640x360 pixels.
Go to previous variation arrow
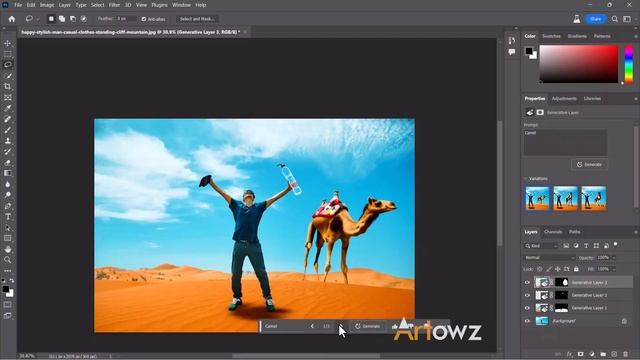click(312, 326)
